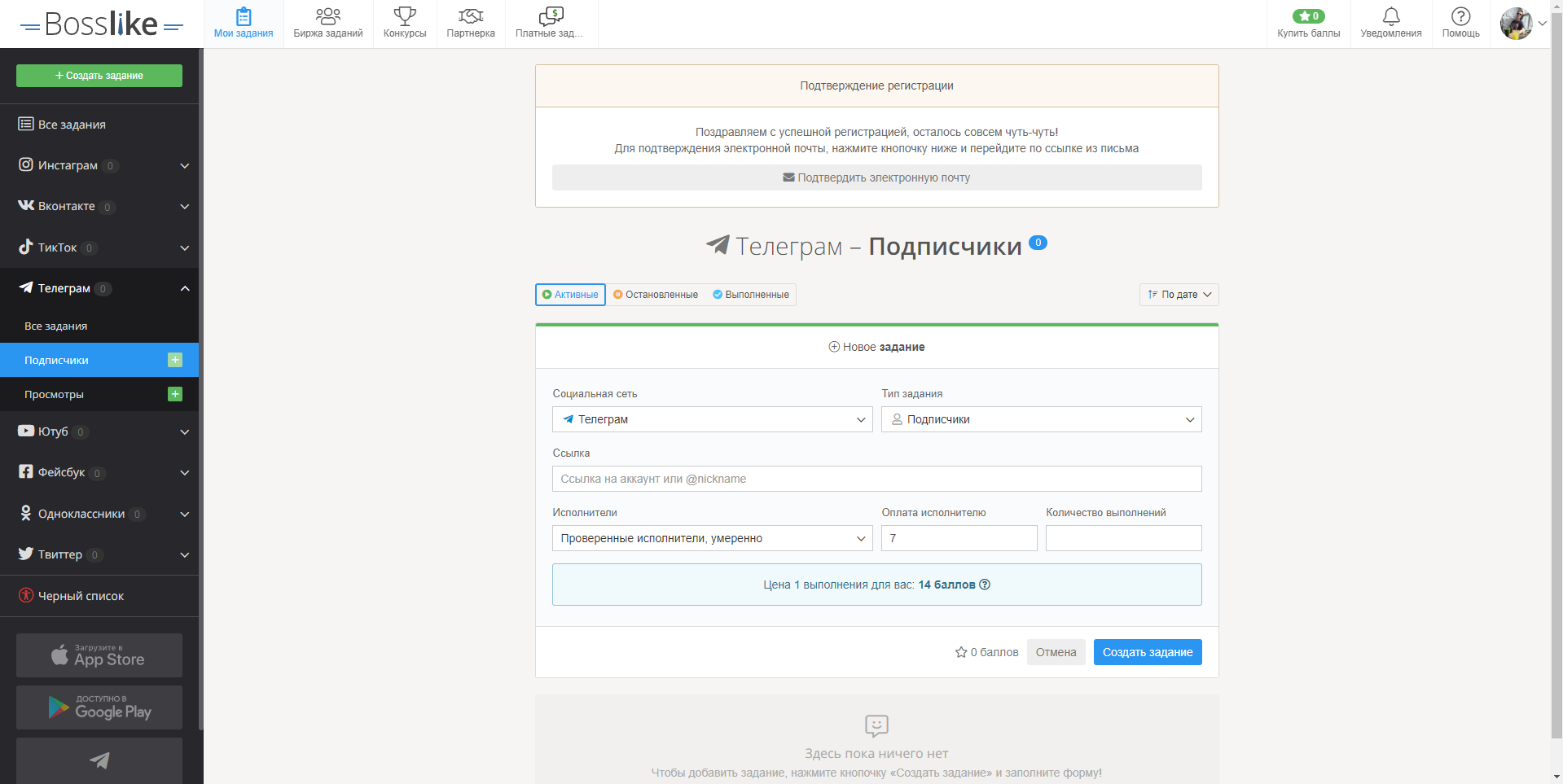Open the Notifications bell icon
1563x784 pixels.
coord(1391,16)
